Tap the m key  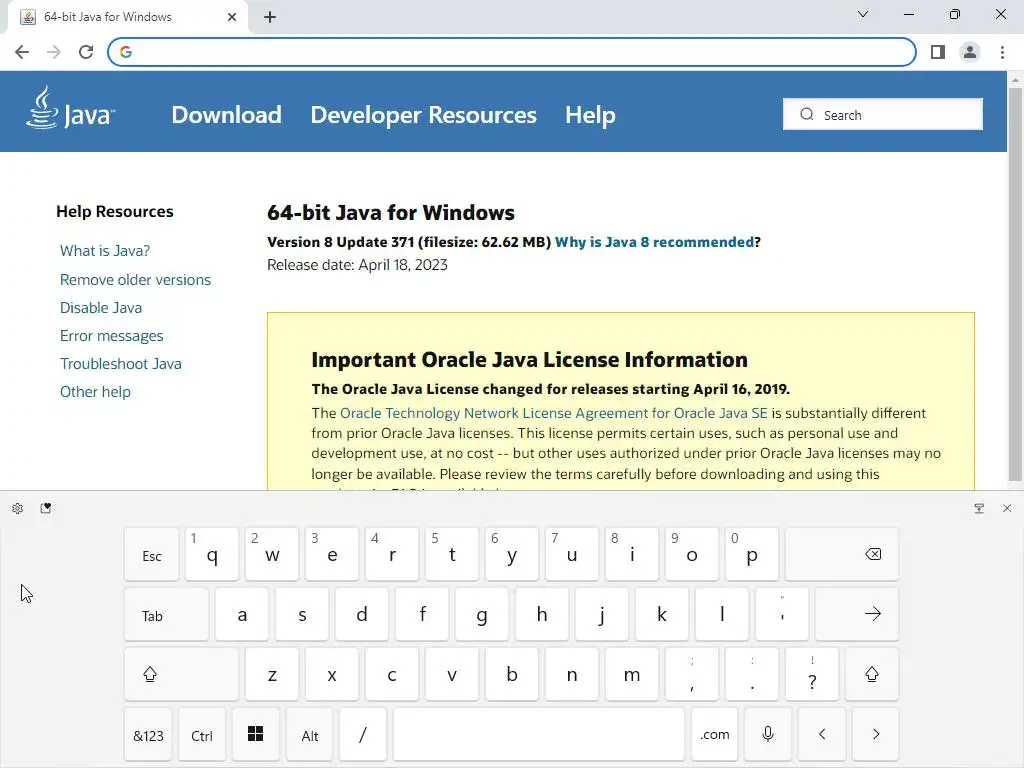(x=632, y=675)
